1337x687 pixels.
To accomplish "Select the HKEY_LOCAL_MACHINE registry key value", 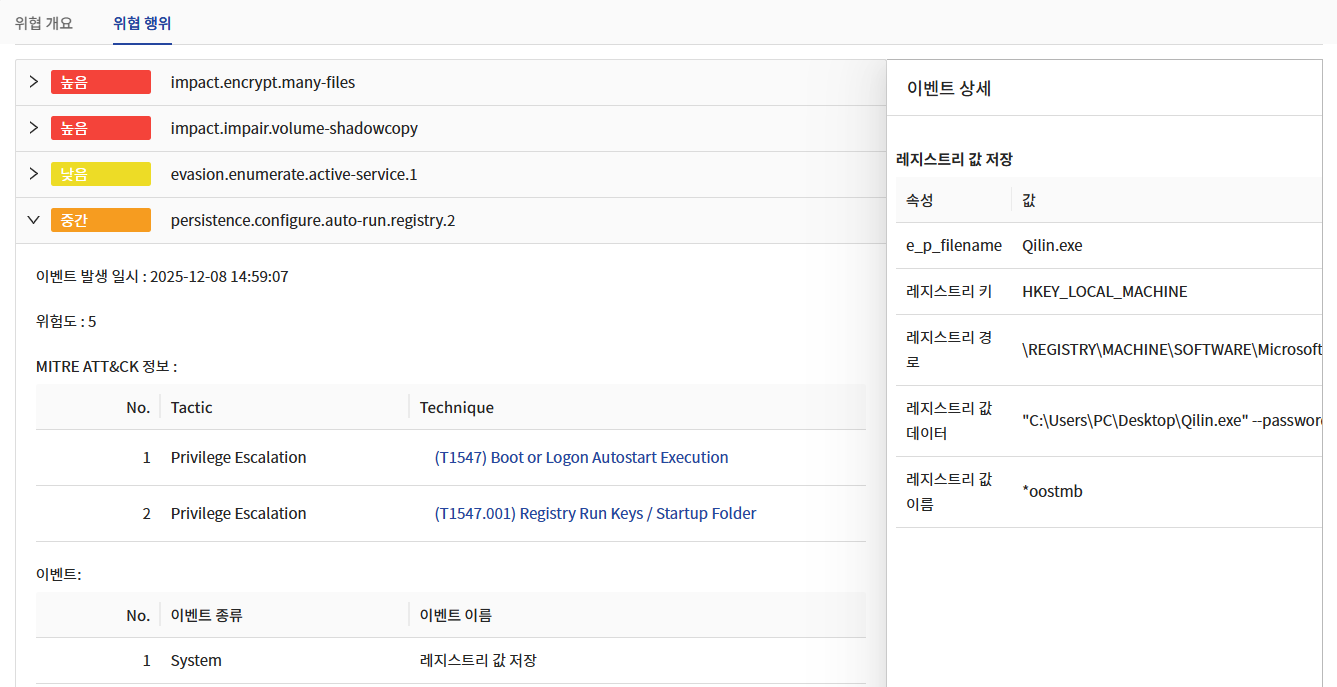I will [1104, 291].
